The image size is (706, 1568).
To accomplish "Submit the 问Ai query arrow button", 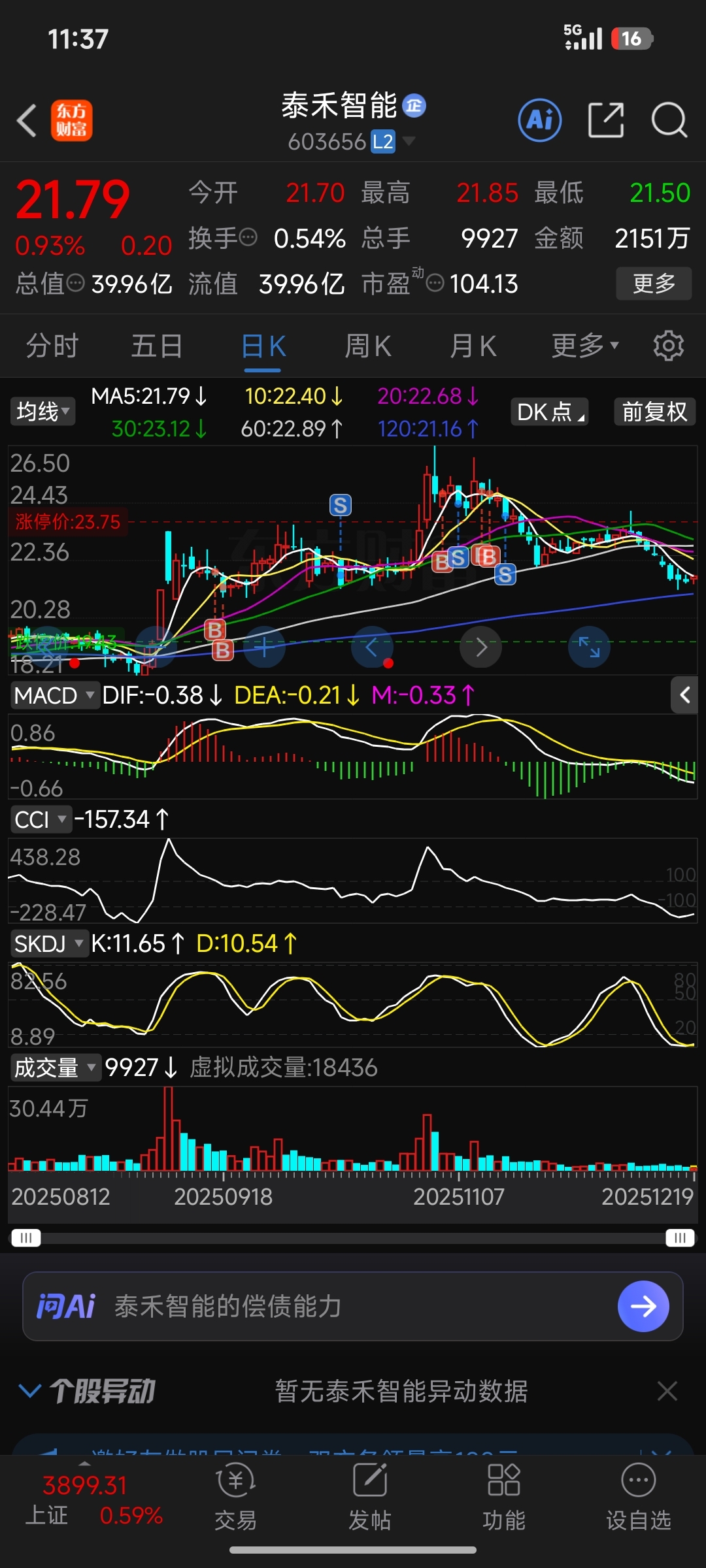I will tap(643, 1306).
